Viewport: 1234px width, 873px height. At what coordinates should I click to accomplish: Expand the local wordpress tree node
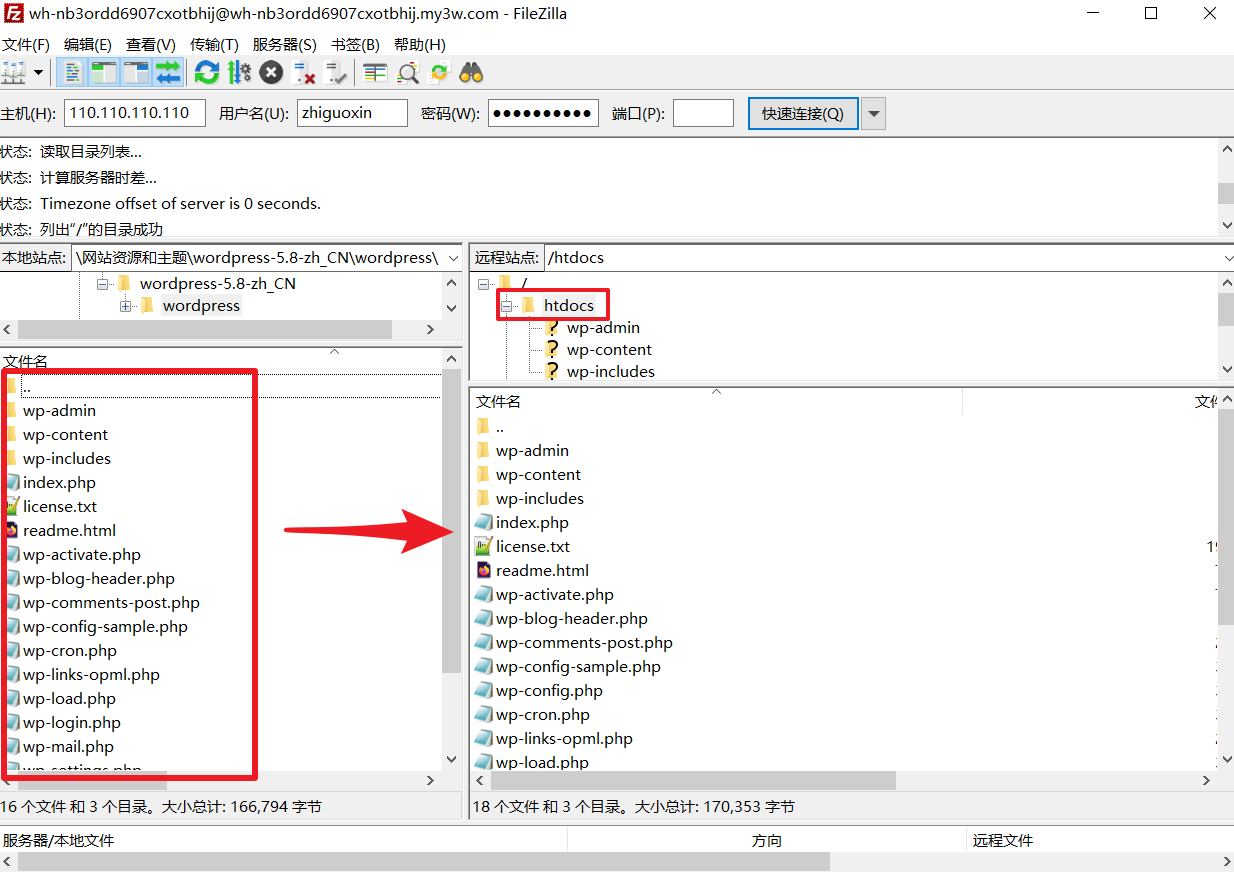[125, 306]
